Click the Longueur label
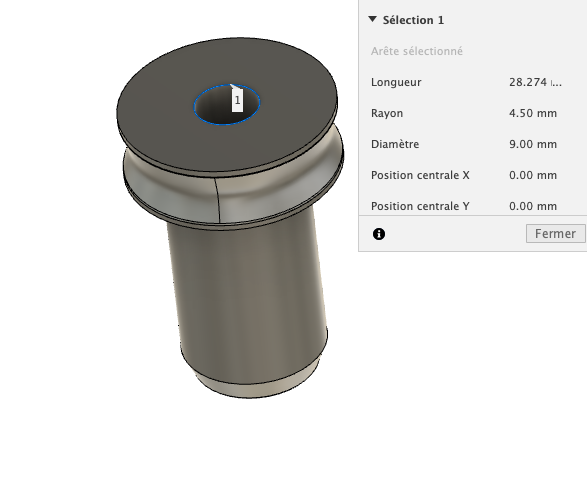The height and width of the screenshot is (502, 587). (x=396, y=82)
